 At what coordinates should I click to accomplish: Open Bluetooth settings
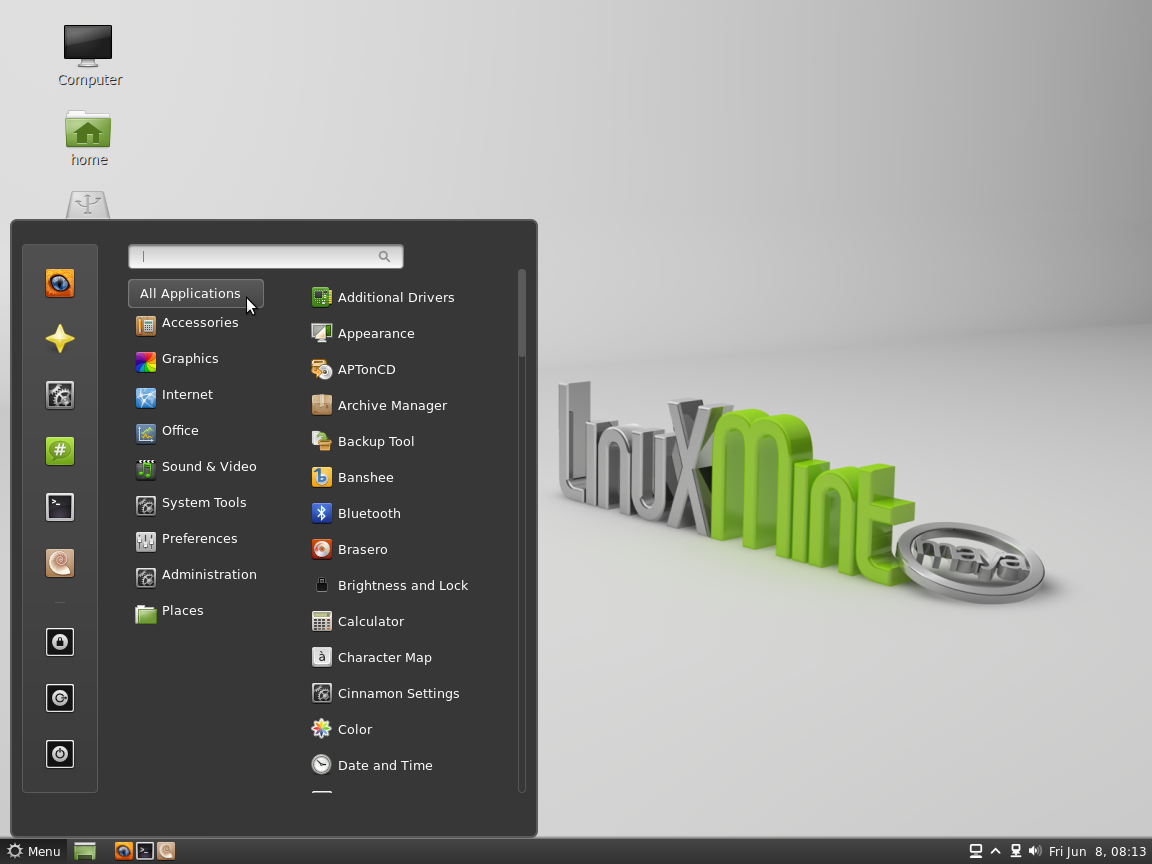click(x=356, y=514)
